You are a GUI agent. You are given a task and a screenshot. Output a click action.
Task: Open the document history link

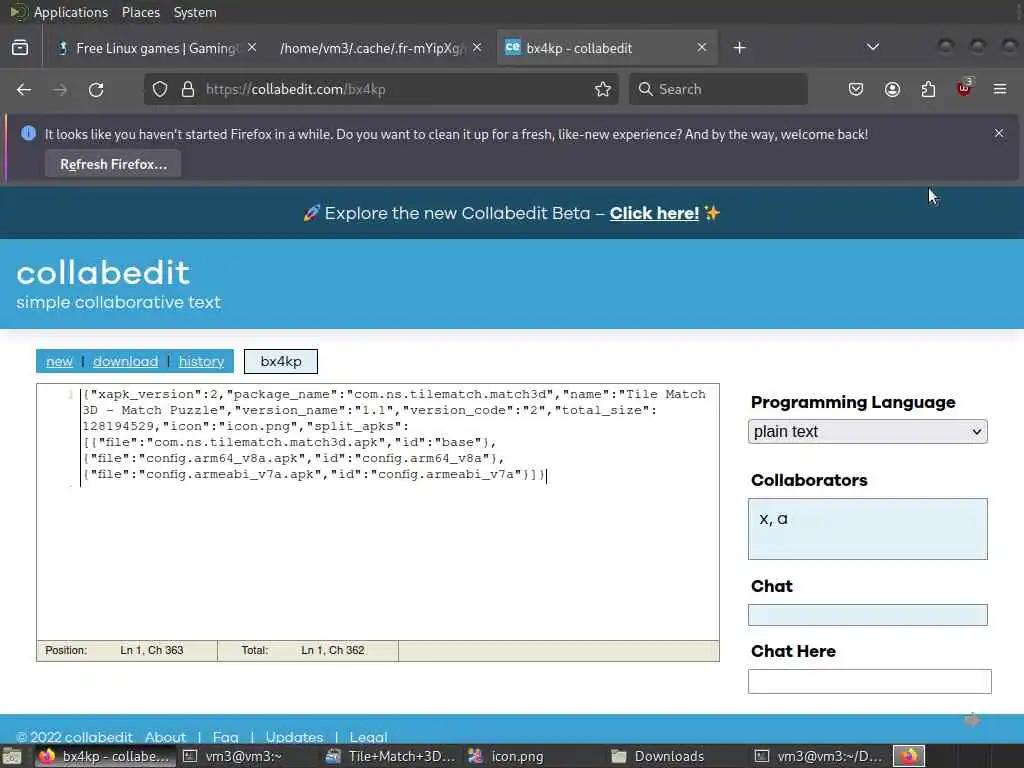click(201, 361)
